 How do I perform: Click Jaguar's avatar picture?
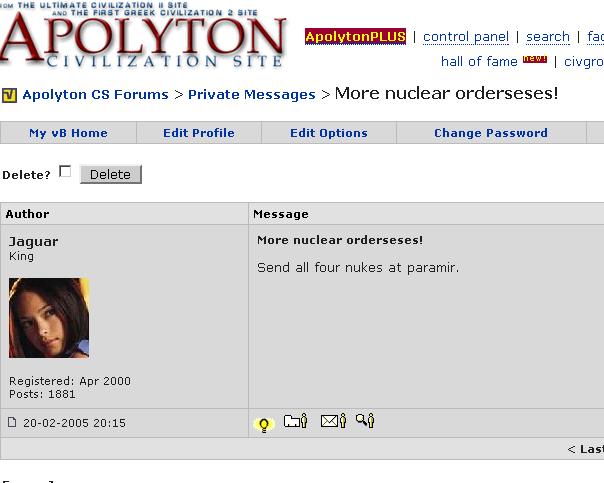coord(49,318)
